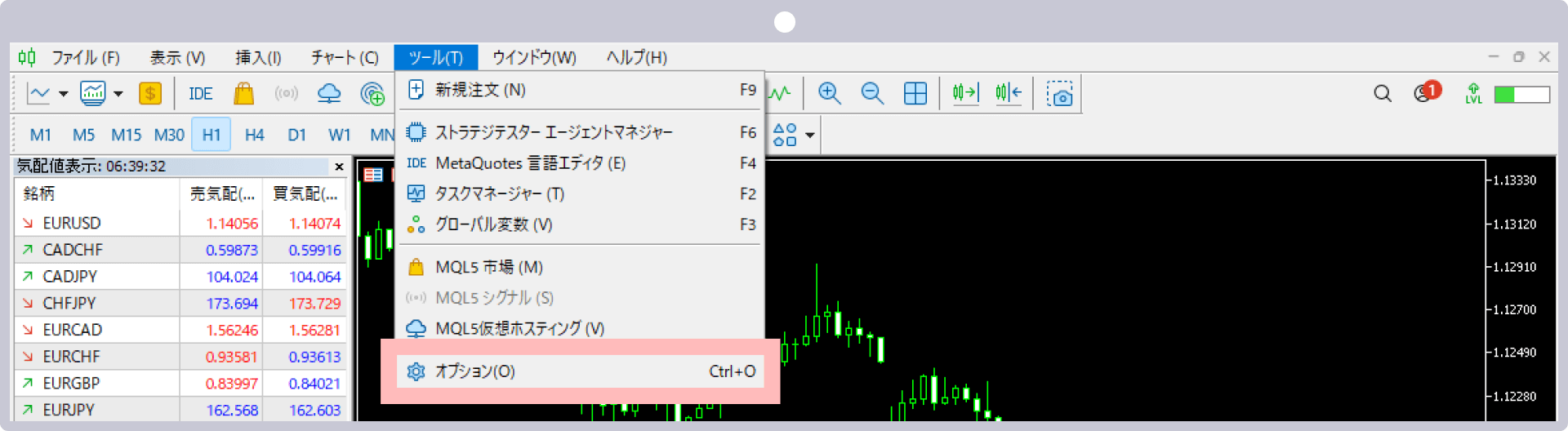
Task: Toggle the chart auto-scroll icon
Action: pos(965,93)
